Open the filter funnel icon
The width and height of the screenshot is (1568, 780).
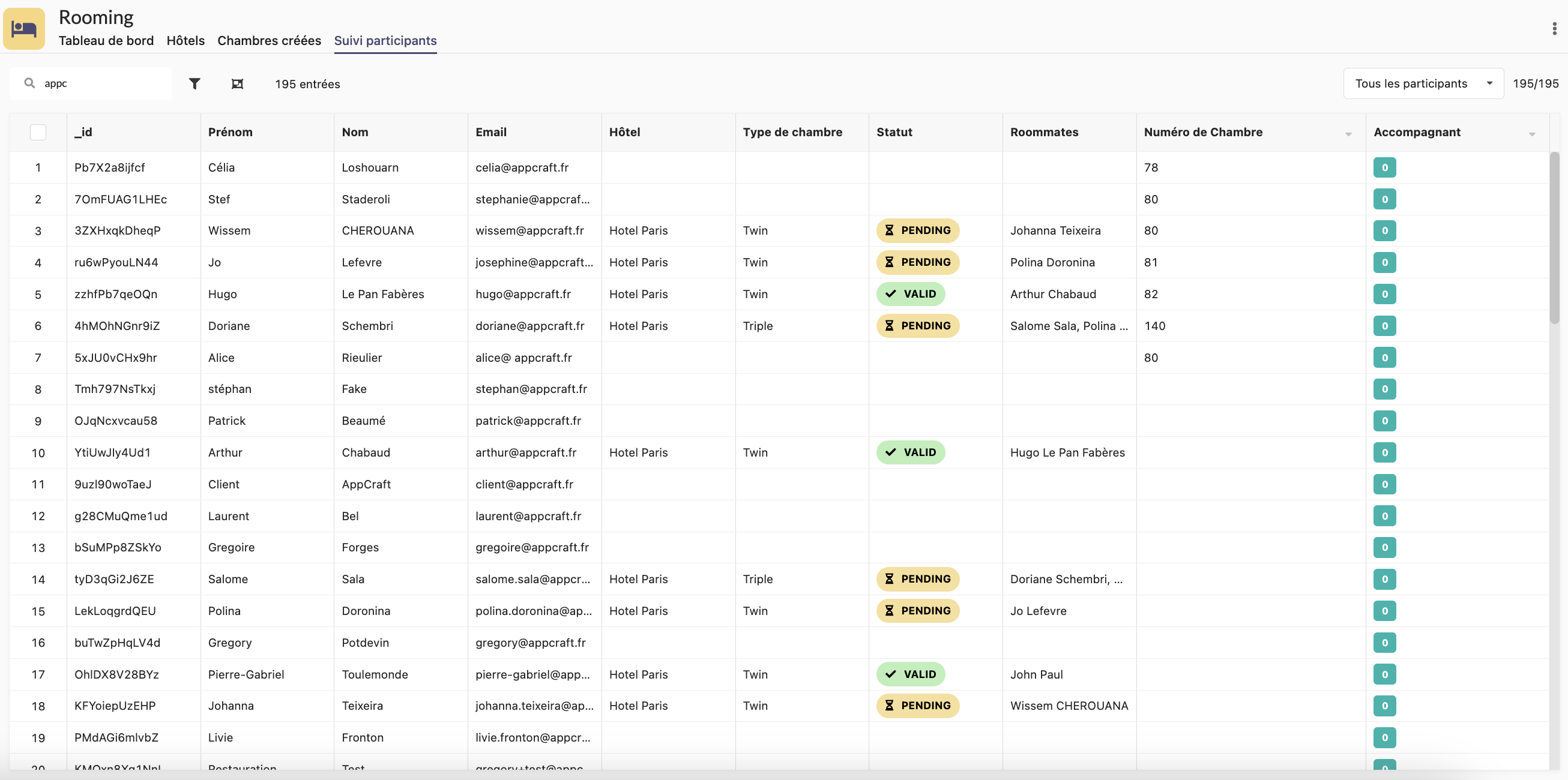[194, 84]
